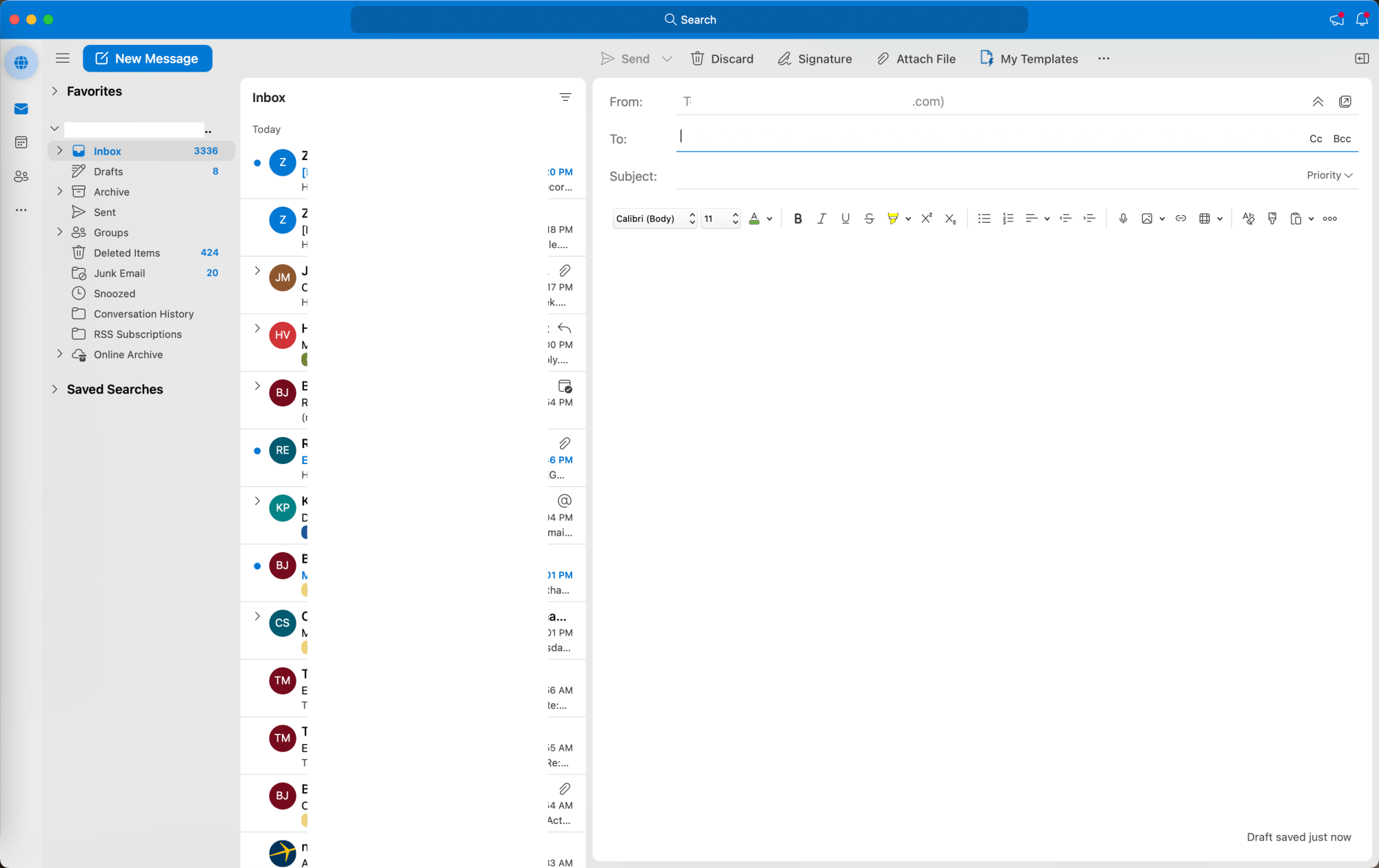This screenshot has width=1379, height=868.
Task: Expand Inbox folder subfolders
Action: [60, 150]
